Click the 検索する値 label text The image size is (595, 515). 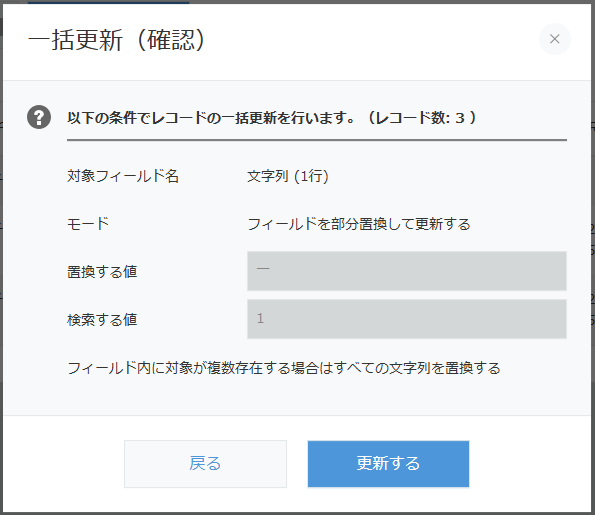102,320
